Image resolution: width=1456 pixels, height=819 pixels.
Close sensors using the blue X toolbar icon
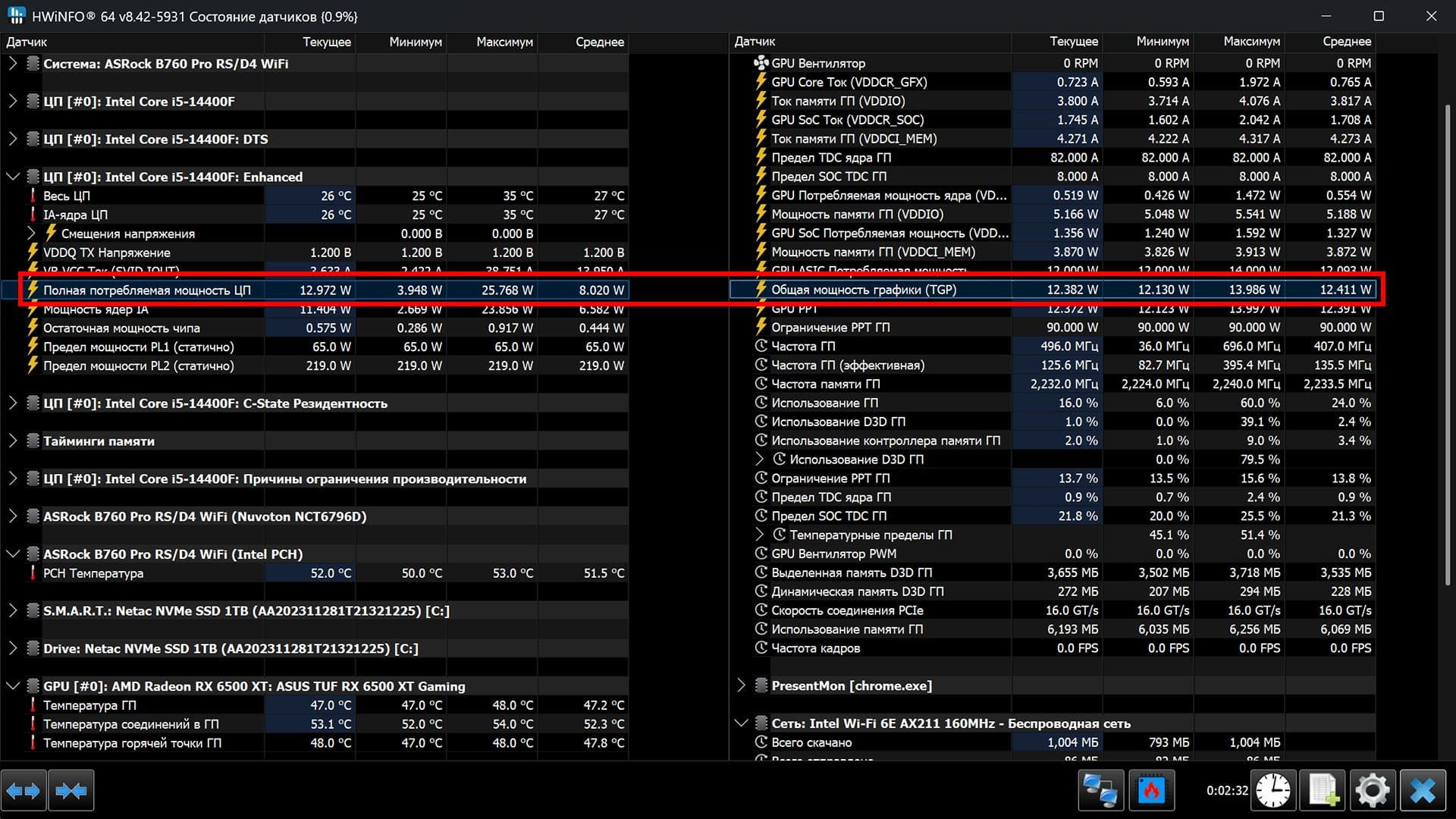tap(1423, 791)
